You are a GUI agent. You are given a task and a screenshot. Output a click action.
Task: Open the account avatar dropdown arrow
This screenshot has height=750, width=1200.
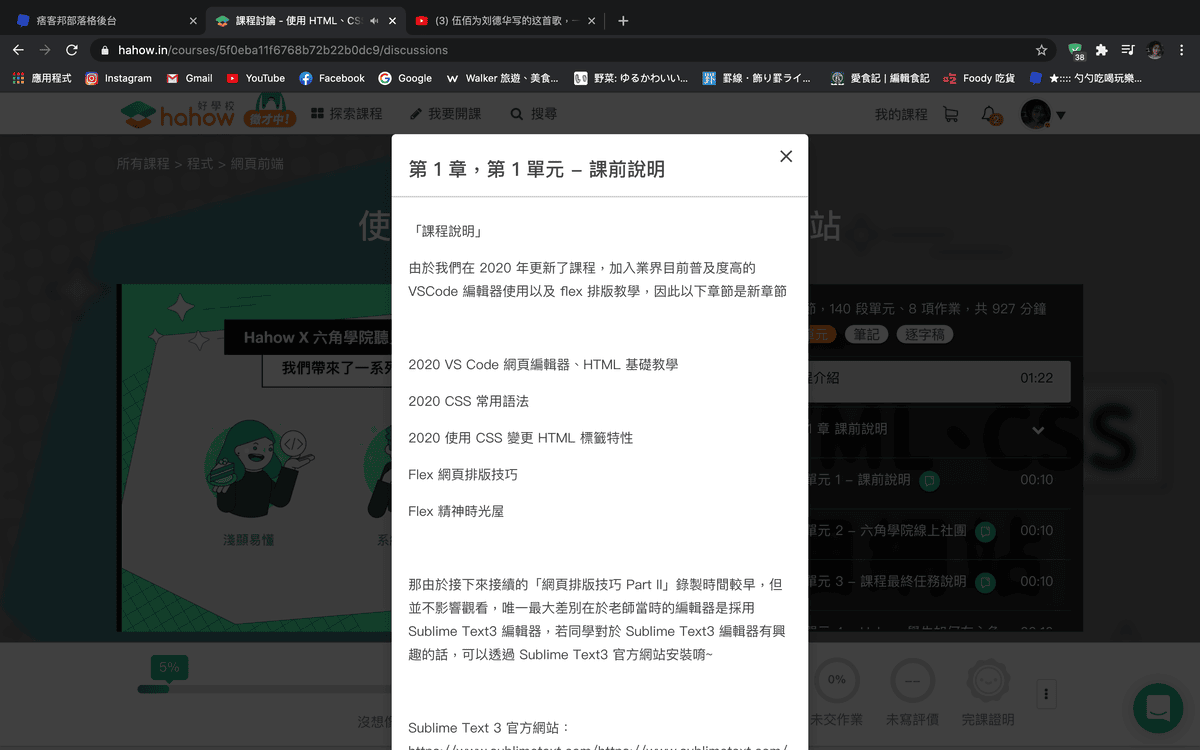pyautogui.click(x=1061, y=113)
